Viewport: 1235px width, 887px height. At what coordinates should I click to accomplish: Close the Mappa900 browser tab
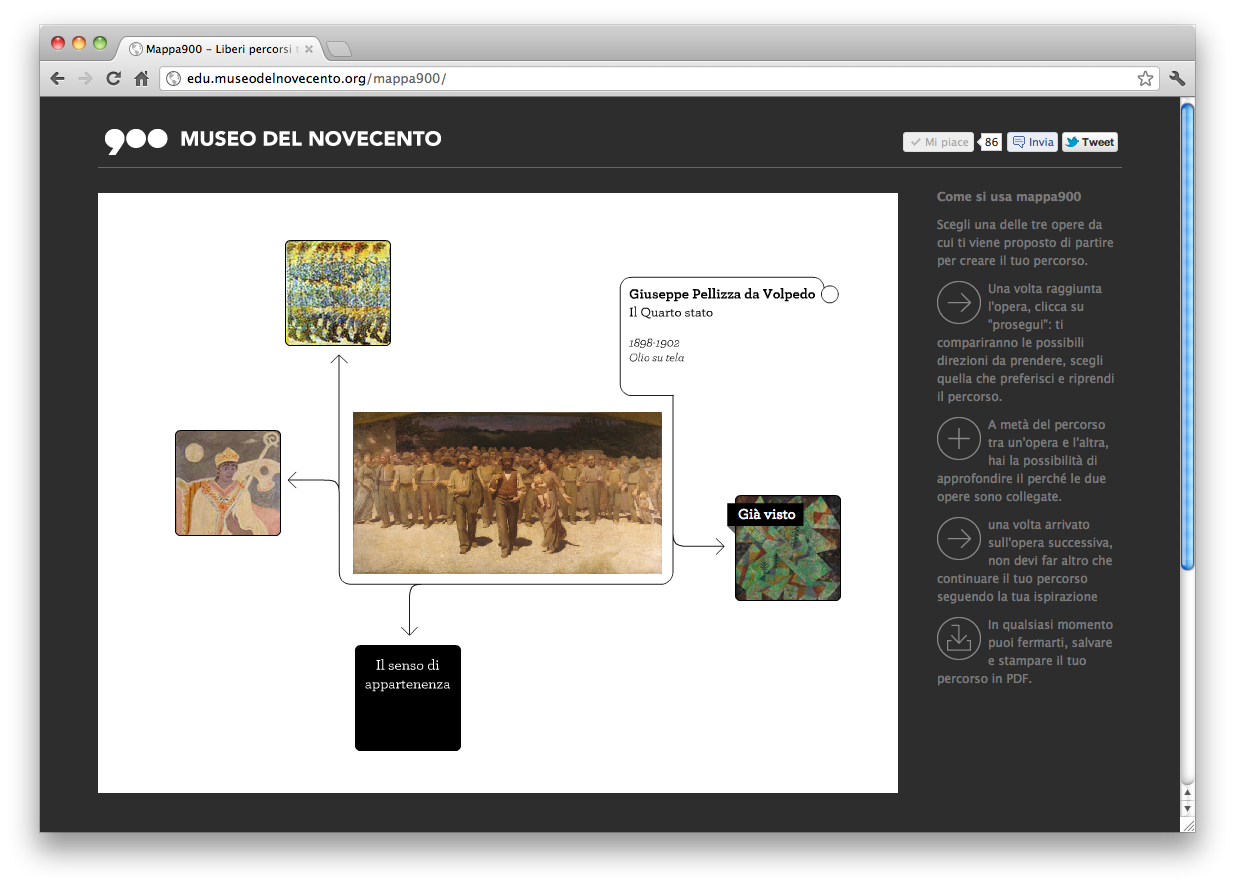pos(309,48)
